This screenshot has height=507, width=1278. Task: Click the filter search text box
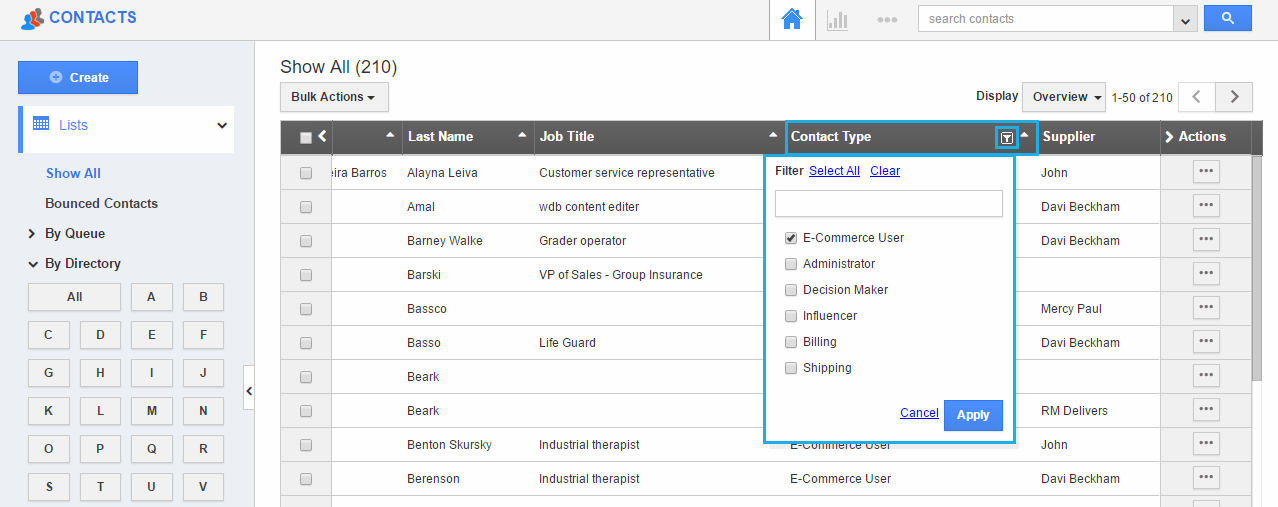(888, 204)
